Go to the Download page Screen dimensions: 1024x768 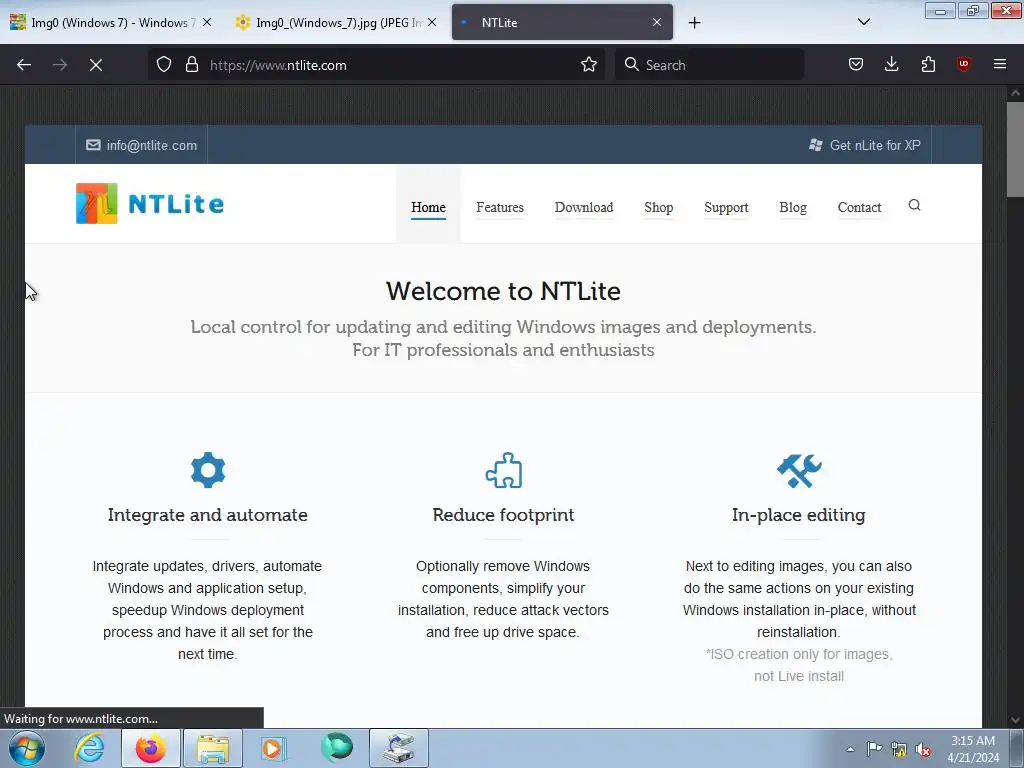(x=584, y=207)
